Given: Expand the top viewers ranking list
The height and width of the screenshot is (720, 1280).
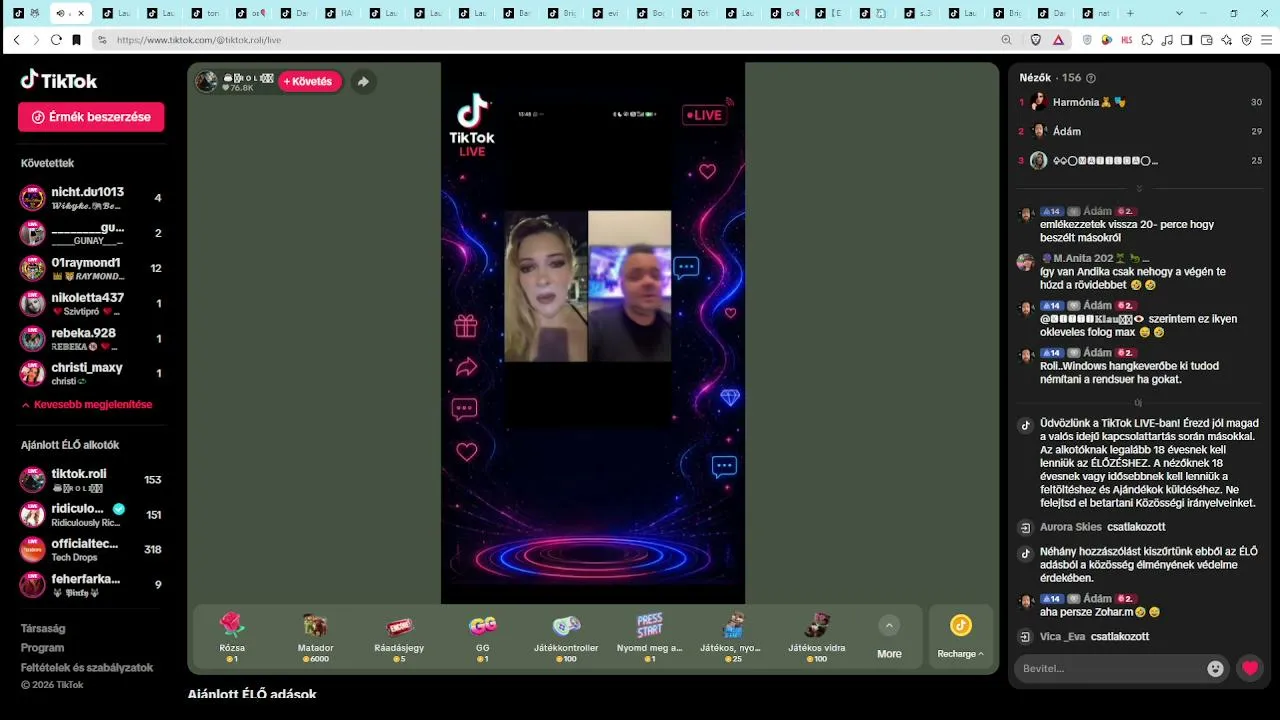Looking at the screenshot, I should coord(1139,188).
